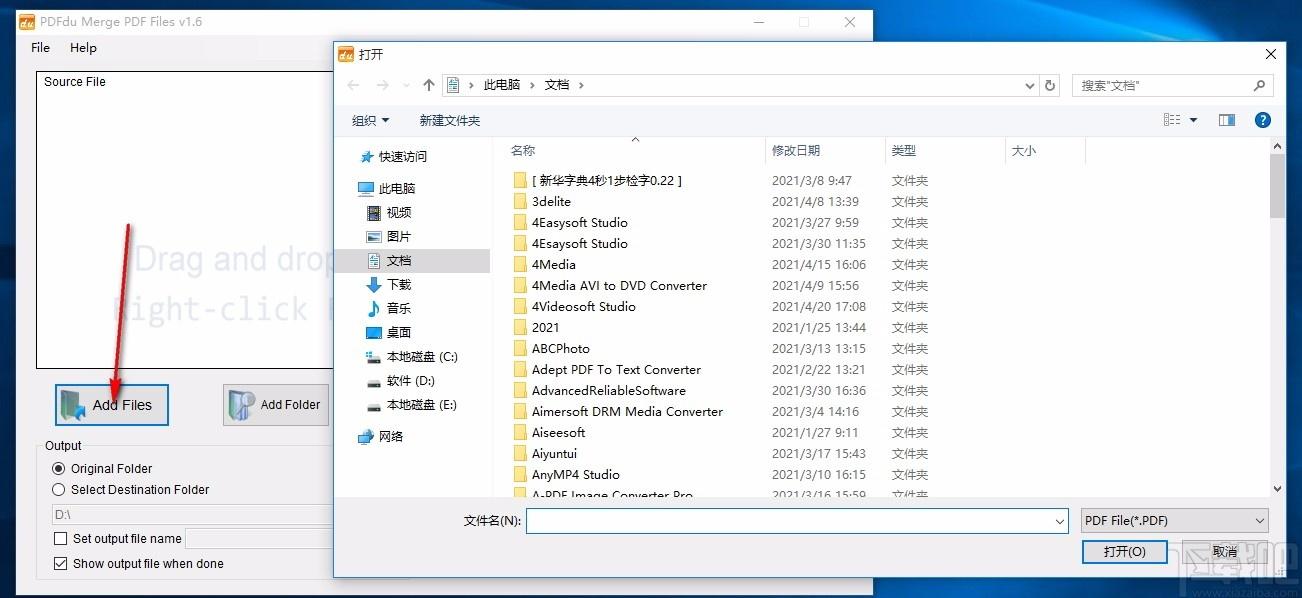Click the scroll down arrow of file list

pos(1277,489)
